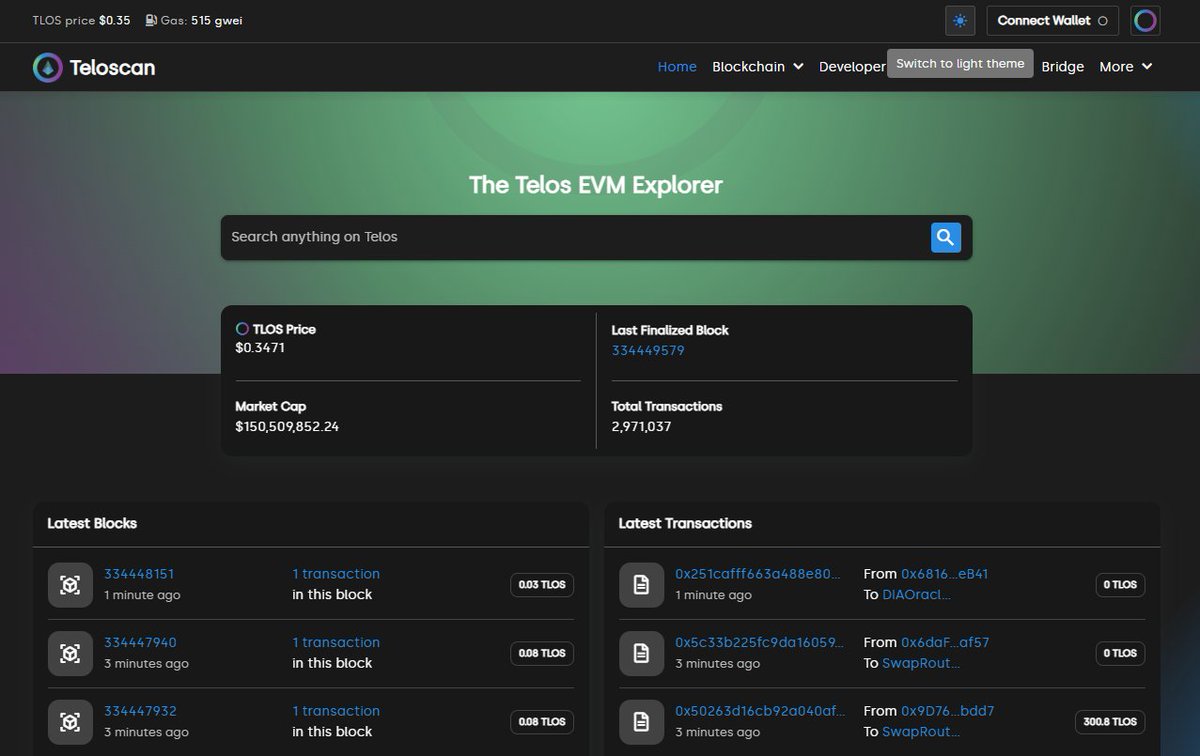1200x756 pixels.
Task: View 1 transaction link of block 334448151
Action: (336, 574)
